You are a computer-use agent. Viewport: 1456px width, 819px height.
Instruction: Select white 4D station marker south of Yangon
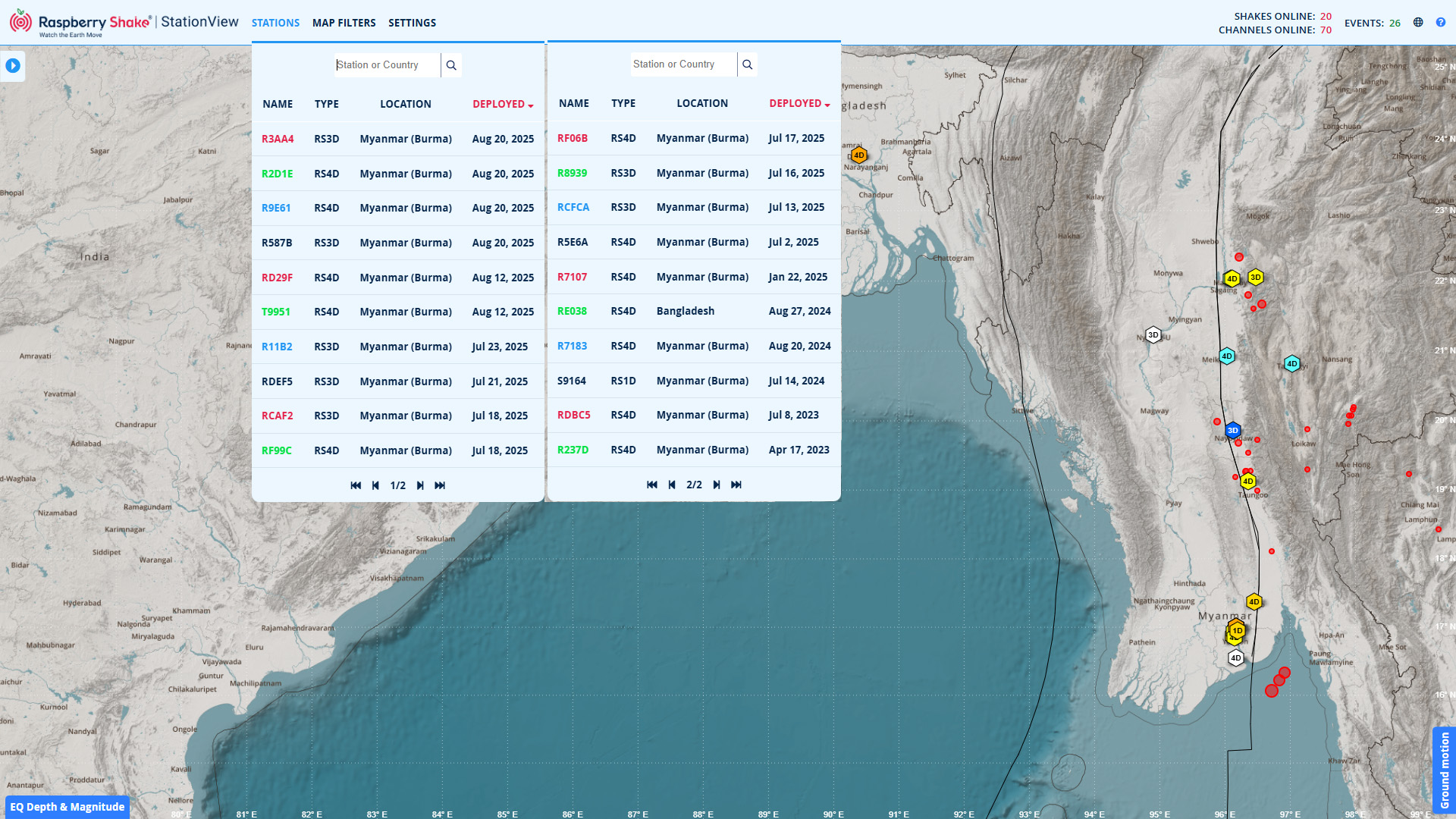point(1236,657)
